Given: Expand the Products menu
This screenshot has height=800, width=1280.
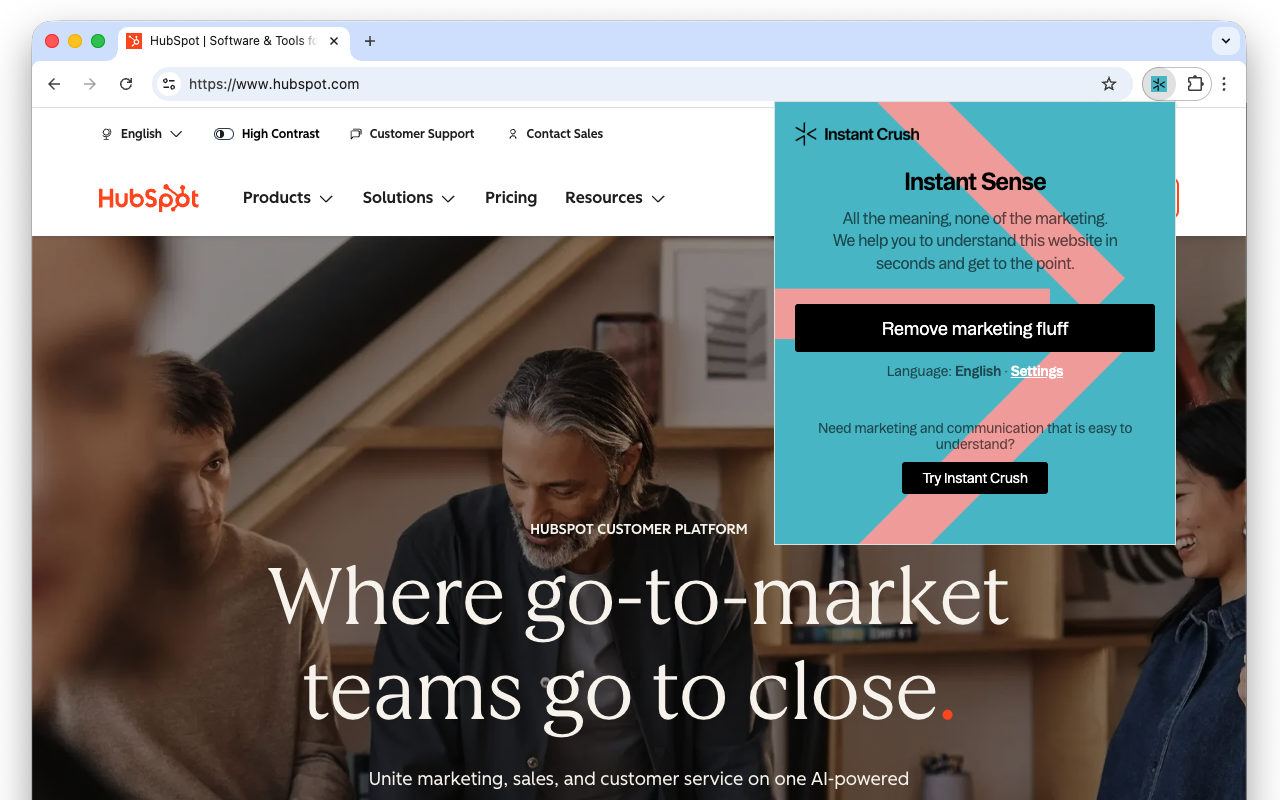Looking at the screenshot, I should pos(288,198).
